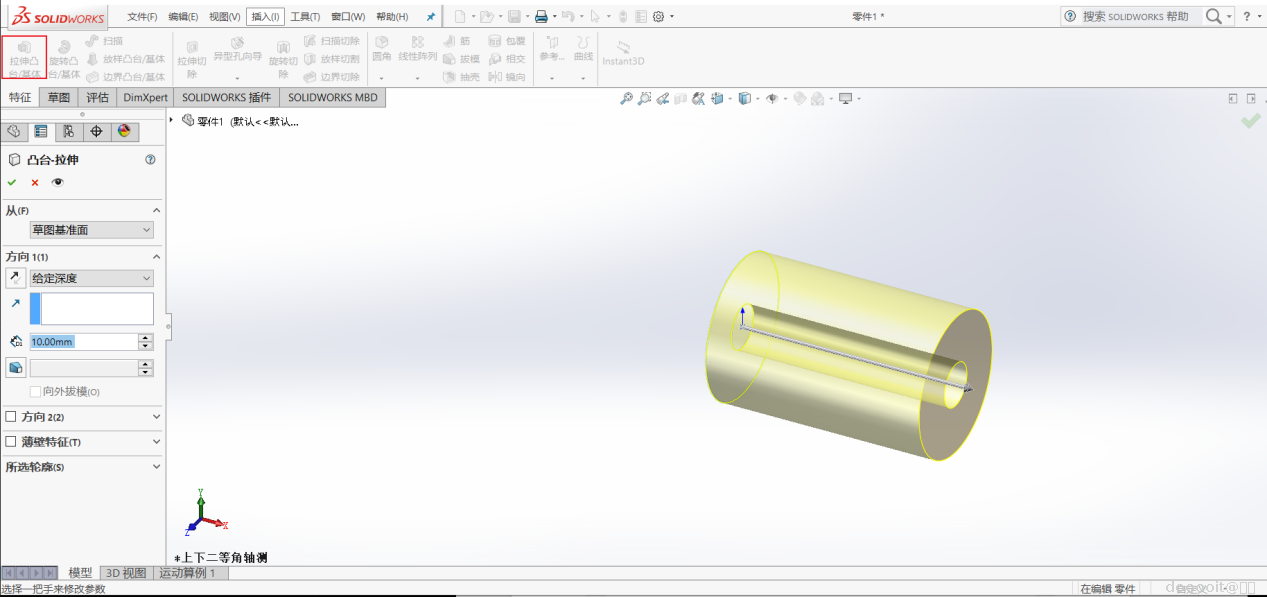Cancel the boss-extrude with the red X
Screen dimensions: 1267x597
coord(35,182)
